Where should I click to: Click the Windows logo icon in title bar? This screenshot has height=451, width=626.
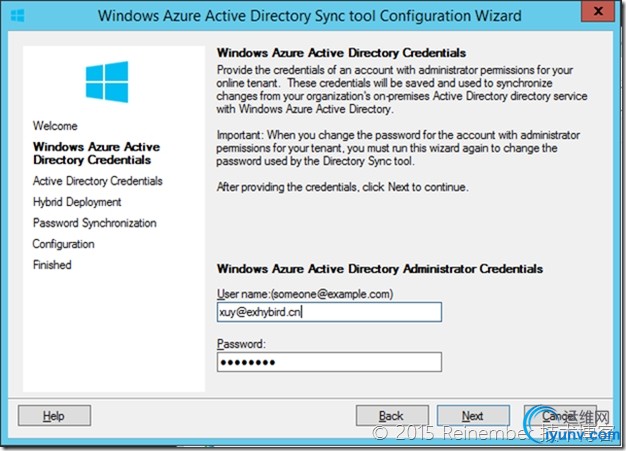pyautogui.click(x=17, y=16)
